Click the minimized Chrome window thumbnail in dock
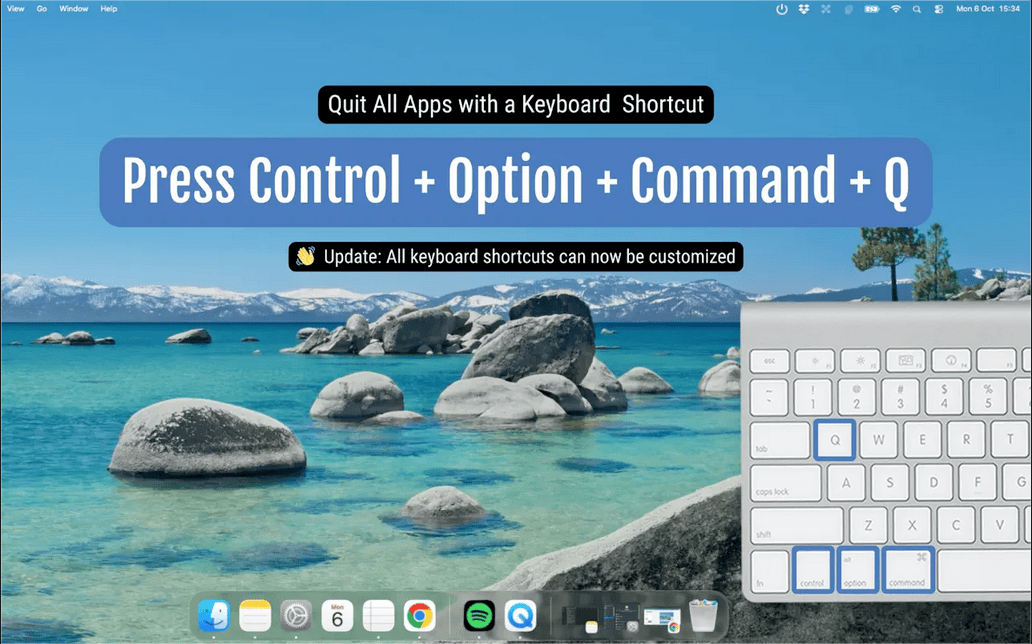Viewport: 1032px width, 644px height. 661,618
